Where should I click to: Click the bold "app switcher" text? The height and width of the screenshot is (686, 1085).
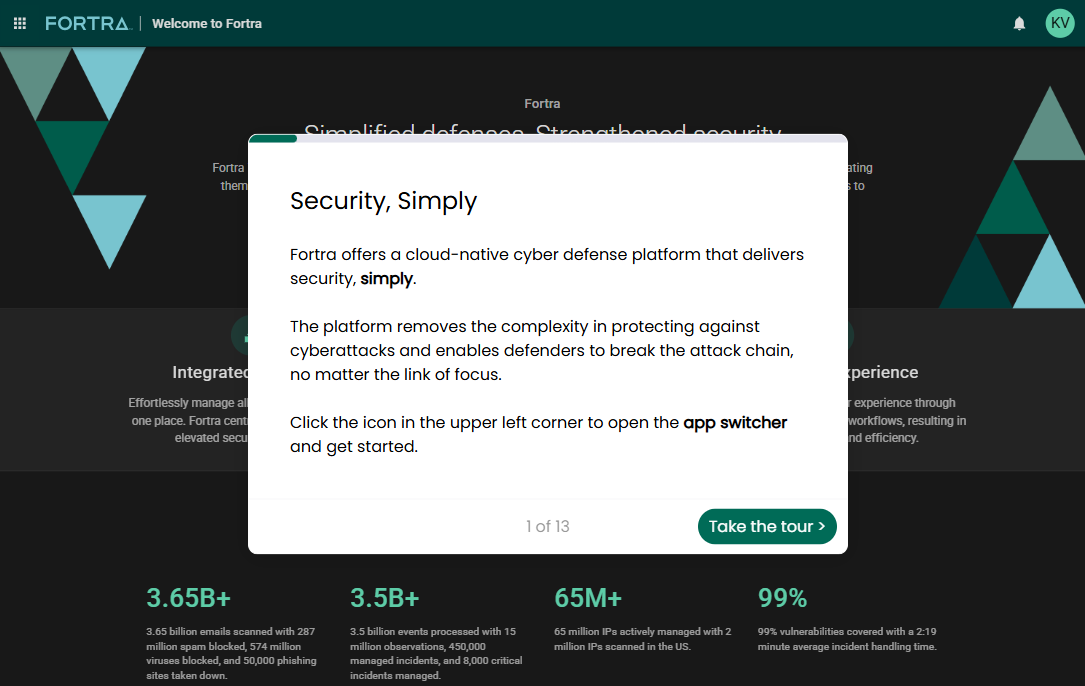click(735, 422)
